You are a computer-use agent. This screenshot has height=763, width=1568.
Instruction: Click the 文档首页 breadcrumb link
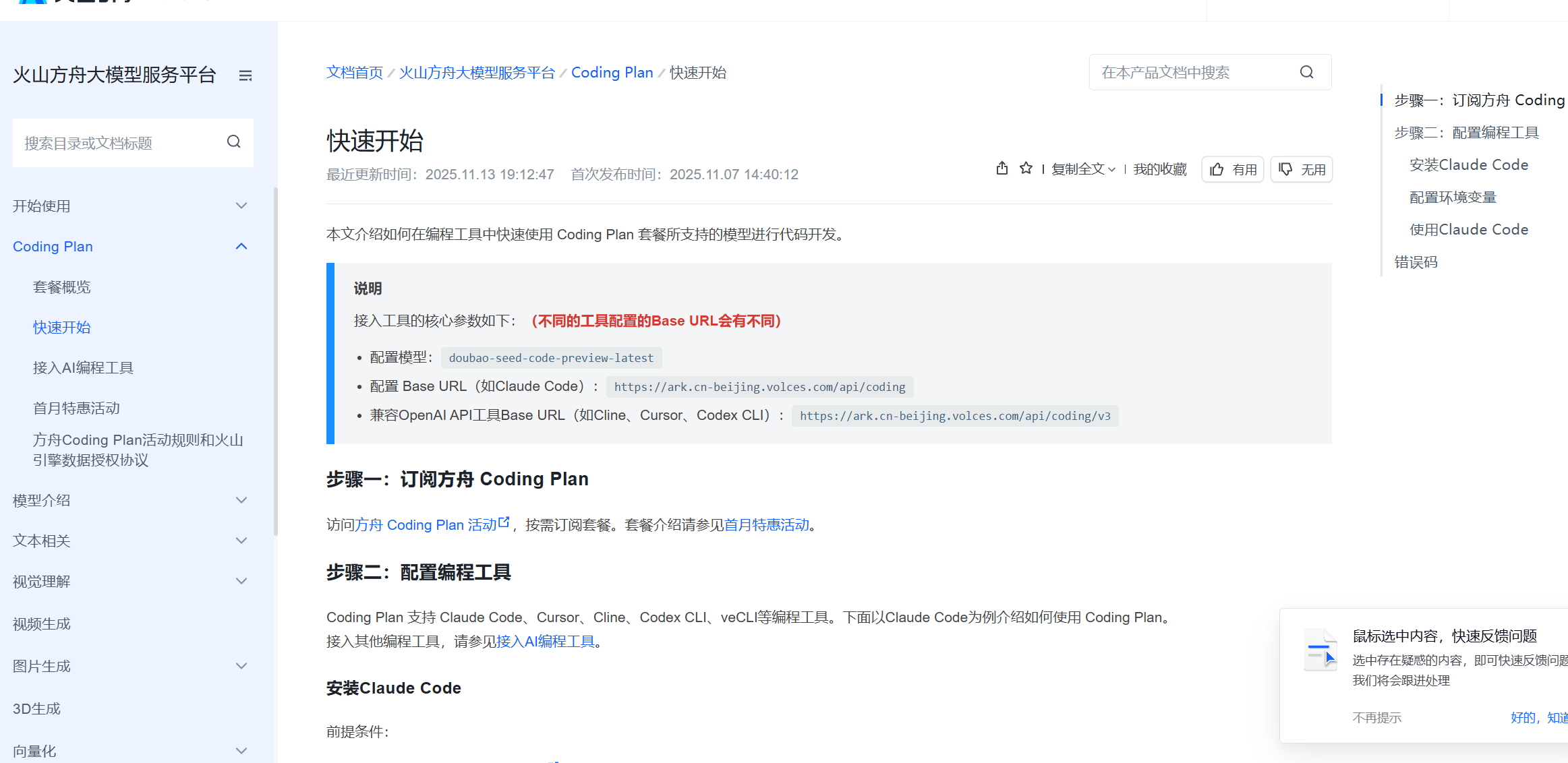354,73
